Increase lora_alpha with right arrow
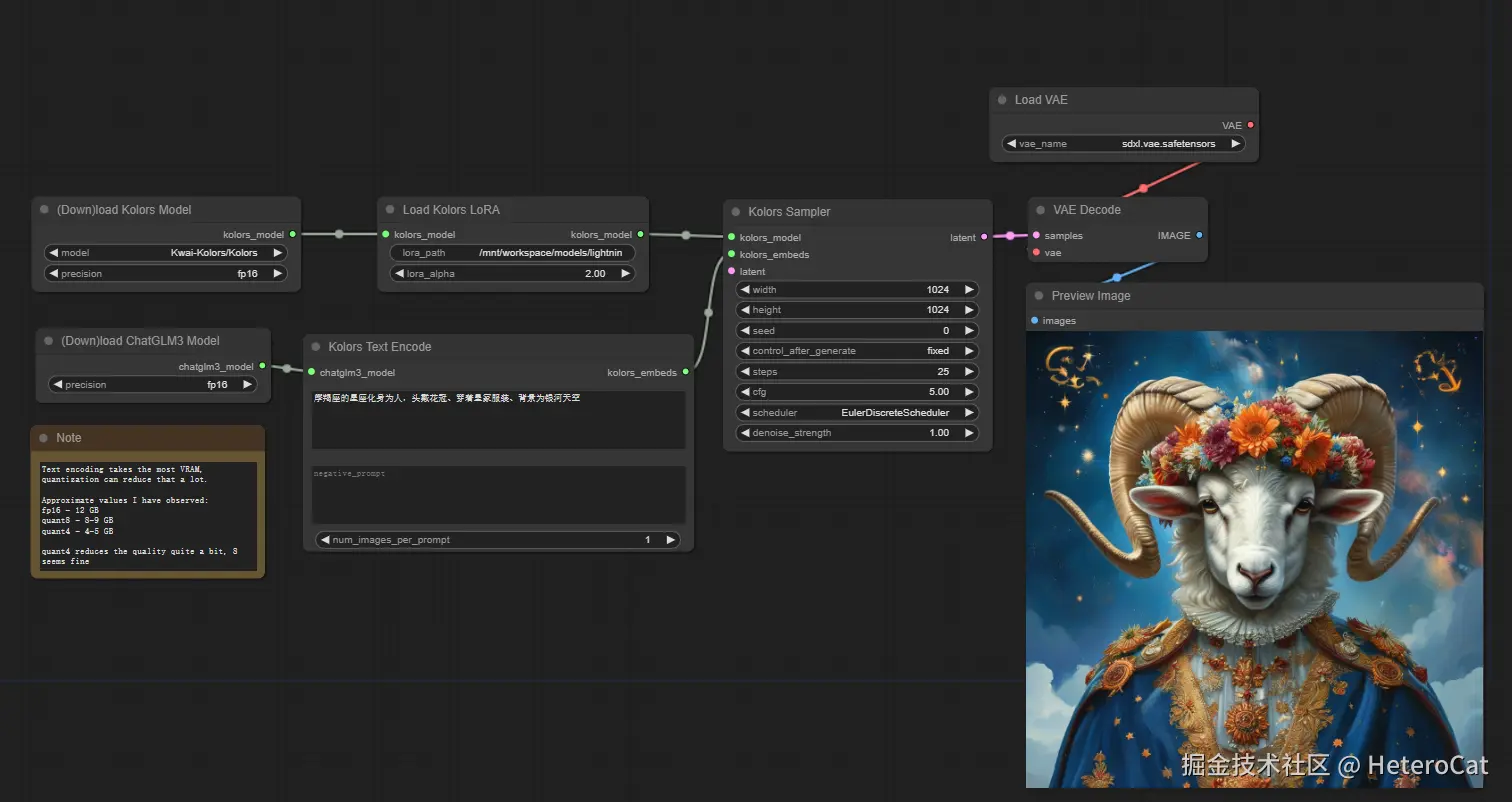 coord(626,274)
